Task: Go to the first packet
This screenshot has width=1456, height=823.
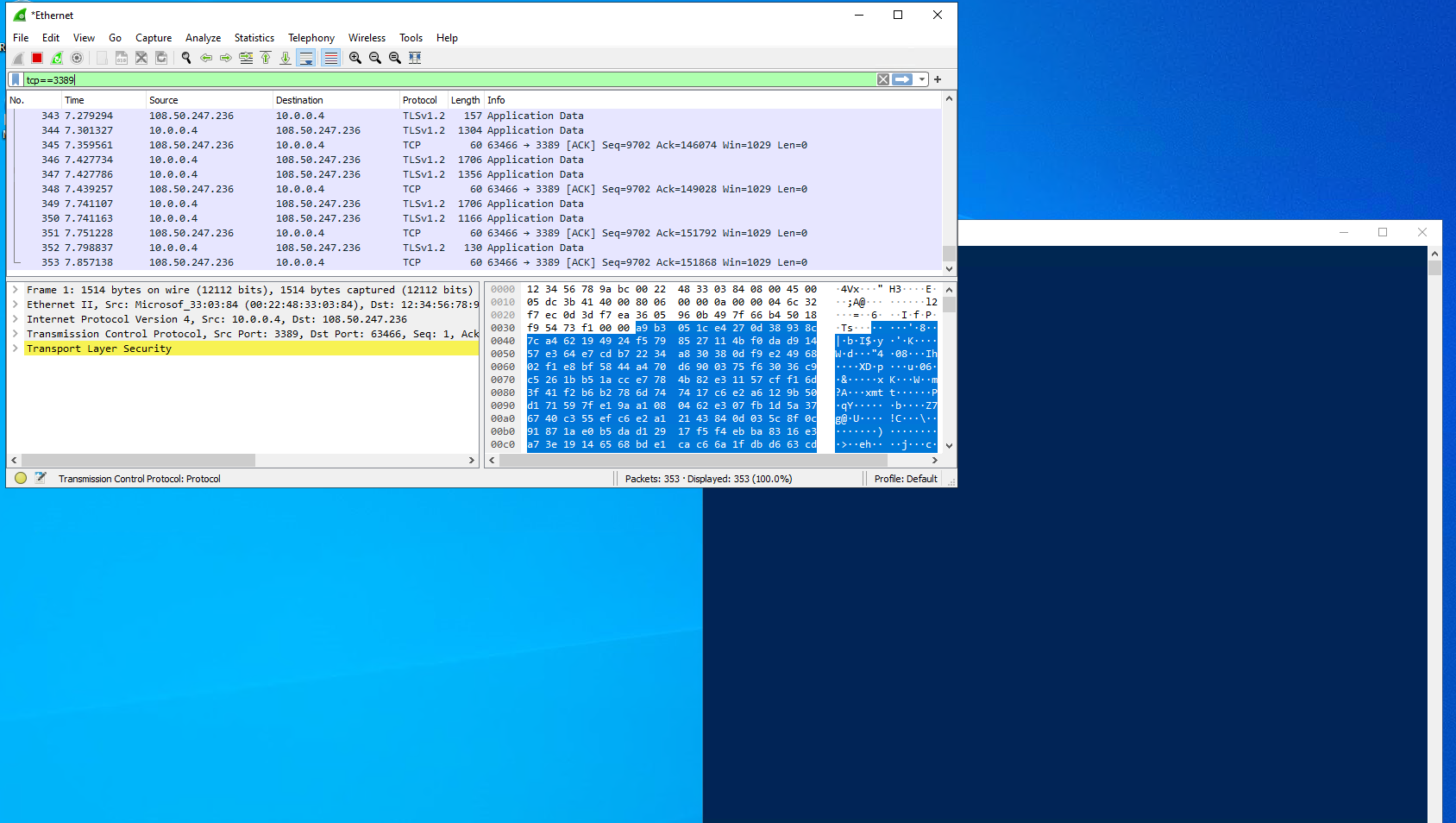Action: tap(265, 57)
